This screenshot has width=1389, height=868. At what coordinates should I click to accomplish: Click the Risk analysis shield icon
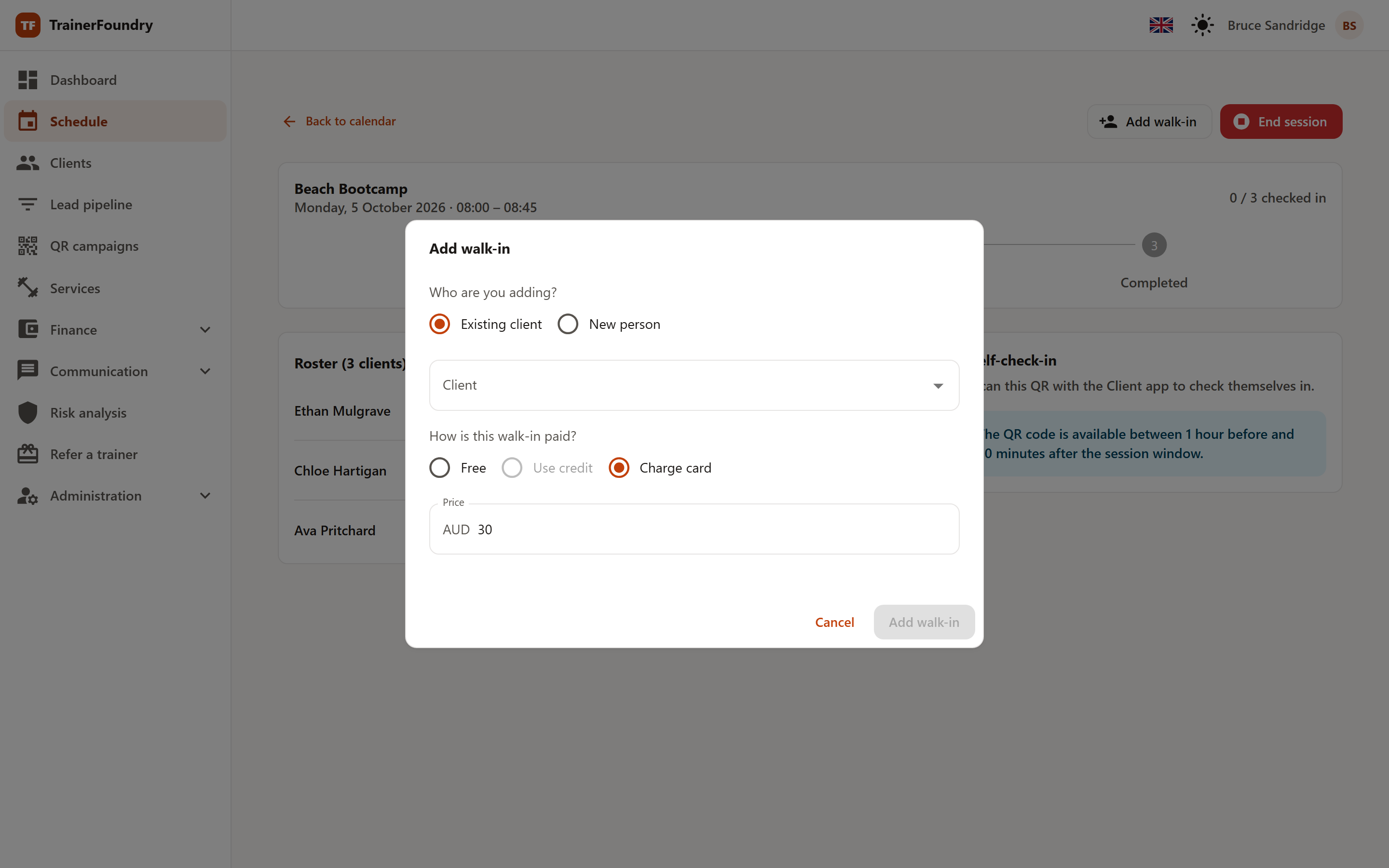point(27,412)
